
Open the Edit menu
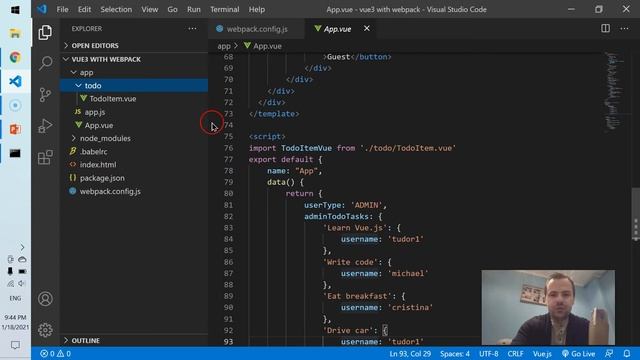click(x=84, y=9)
